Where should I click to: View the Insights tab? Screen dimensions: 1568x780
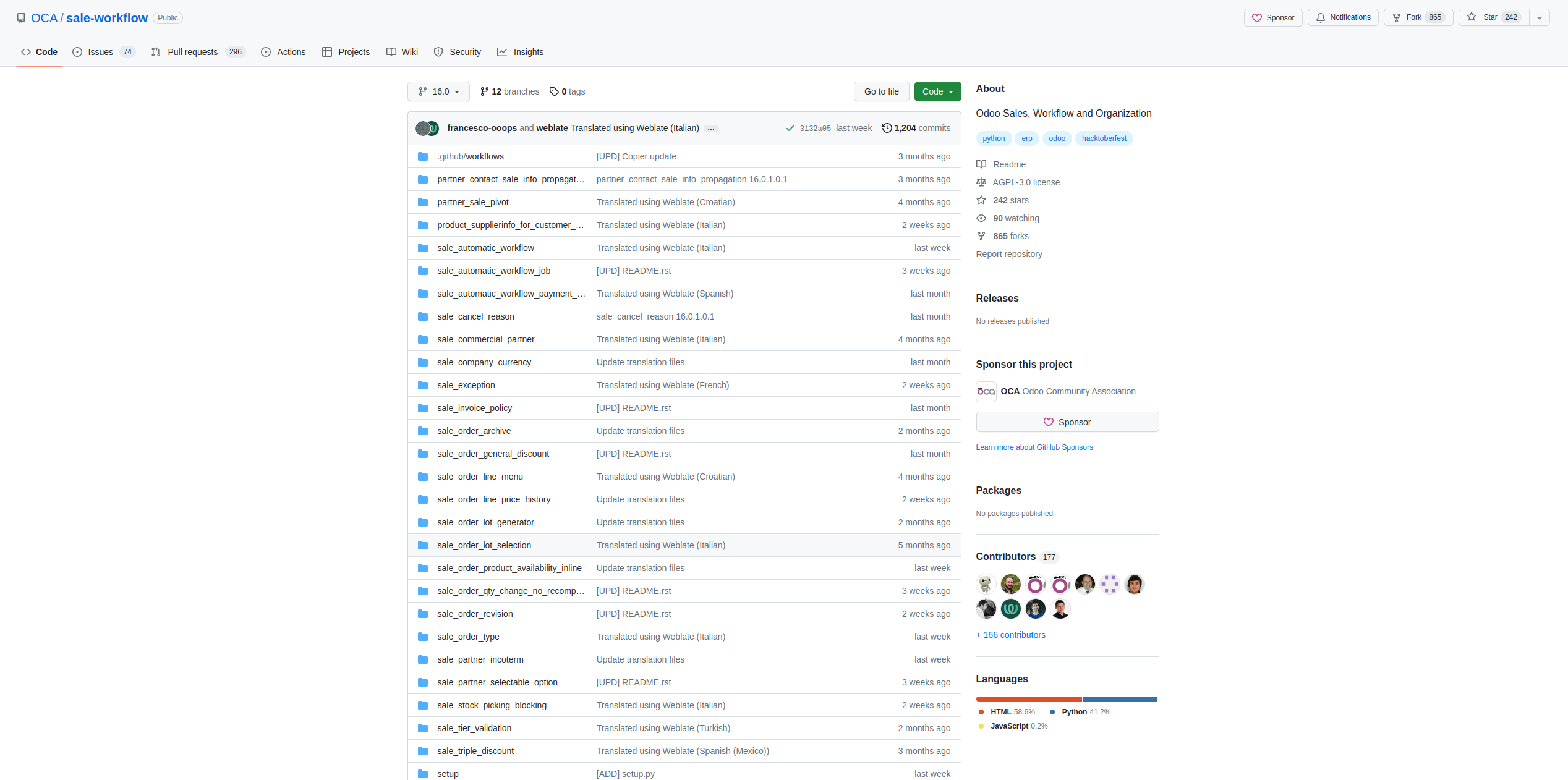(x=521, y=52)
